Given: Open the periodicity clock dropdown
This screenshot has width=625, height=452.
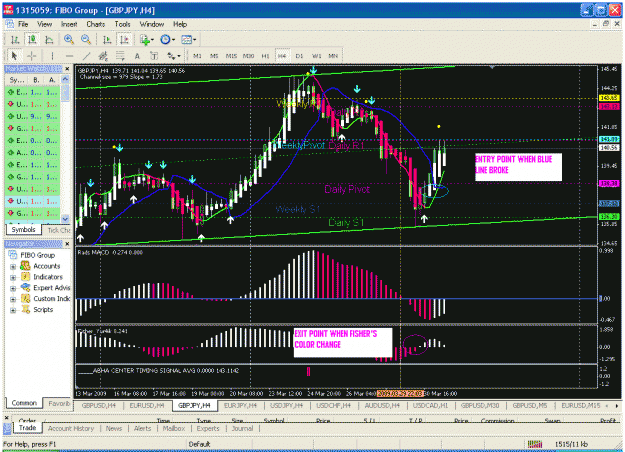Looking at the screenshot, I should (167, 39).
